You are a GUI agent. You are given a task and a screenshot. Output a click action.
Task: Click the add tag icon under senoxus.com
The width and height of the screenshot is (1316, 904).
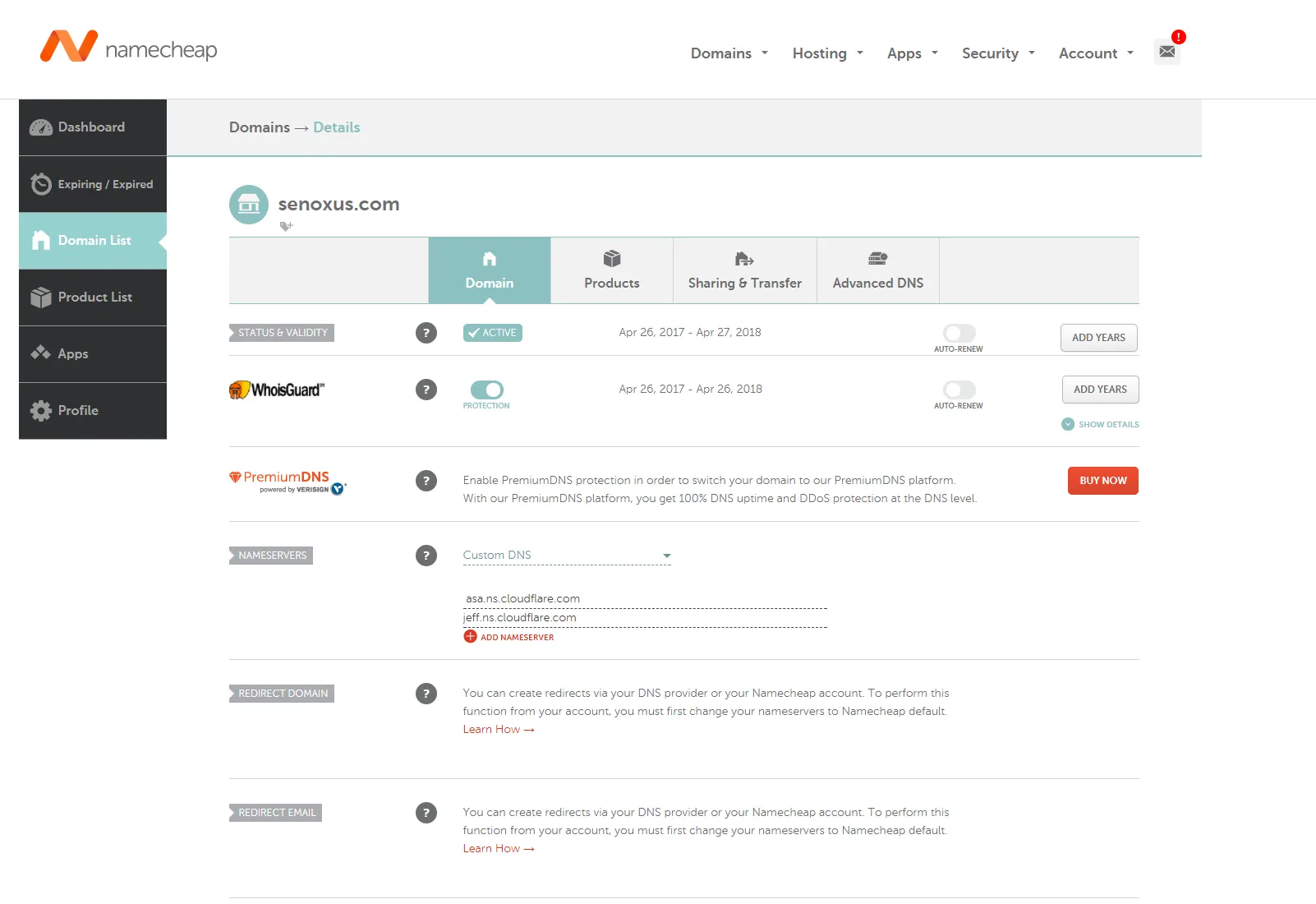(x=286, y=226)
